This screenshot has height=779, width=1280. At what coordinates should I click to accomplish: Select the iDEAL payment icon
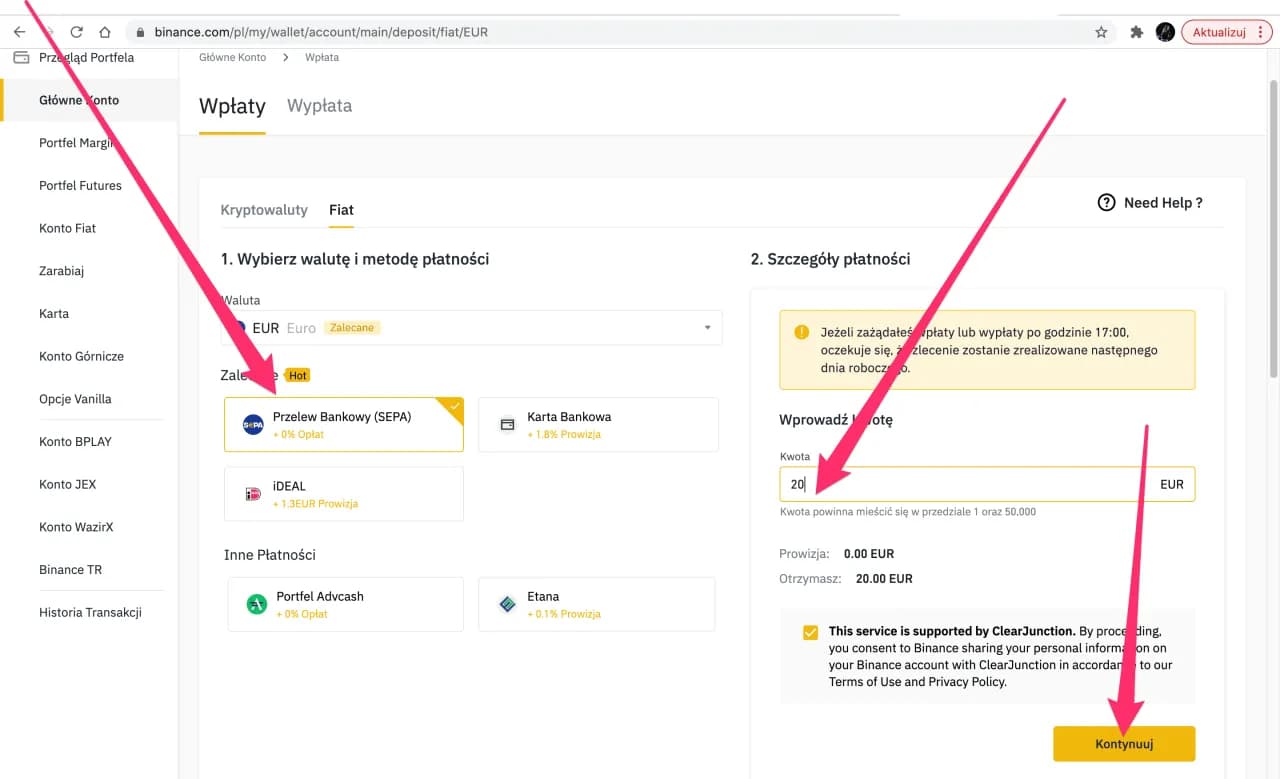click(x=254, y=494)
